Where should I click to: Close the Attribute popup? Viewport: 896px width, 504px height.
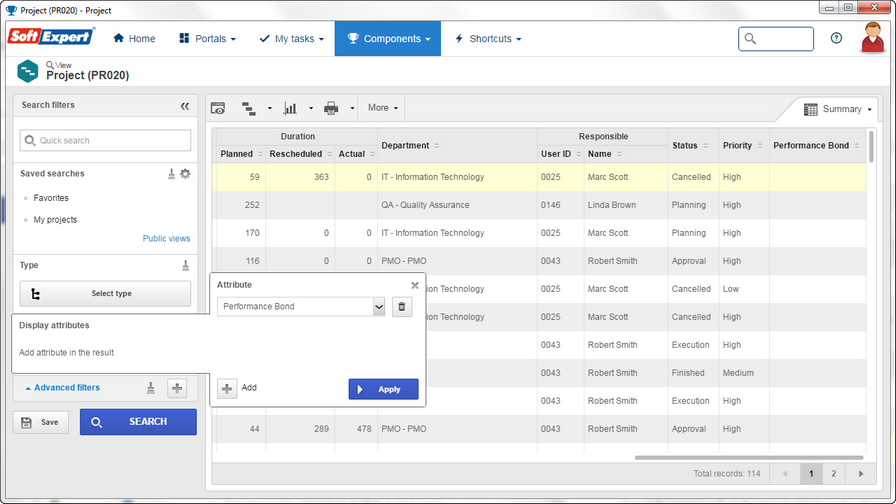coord(415,285)
